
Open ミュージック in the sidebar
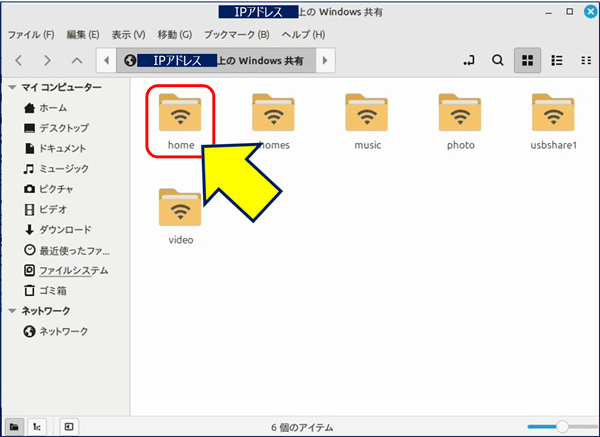[x=56, y=168]
